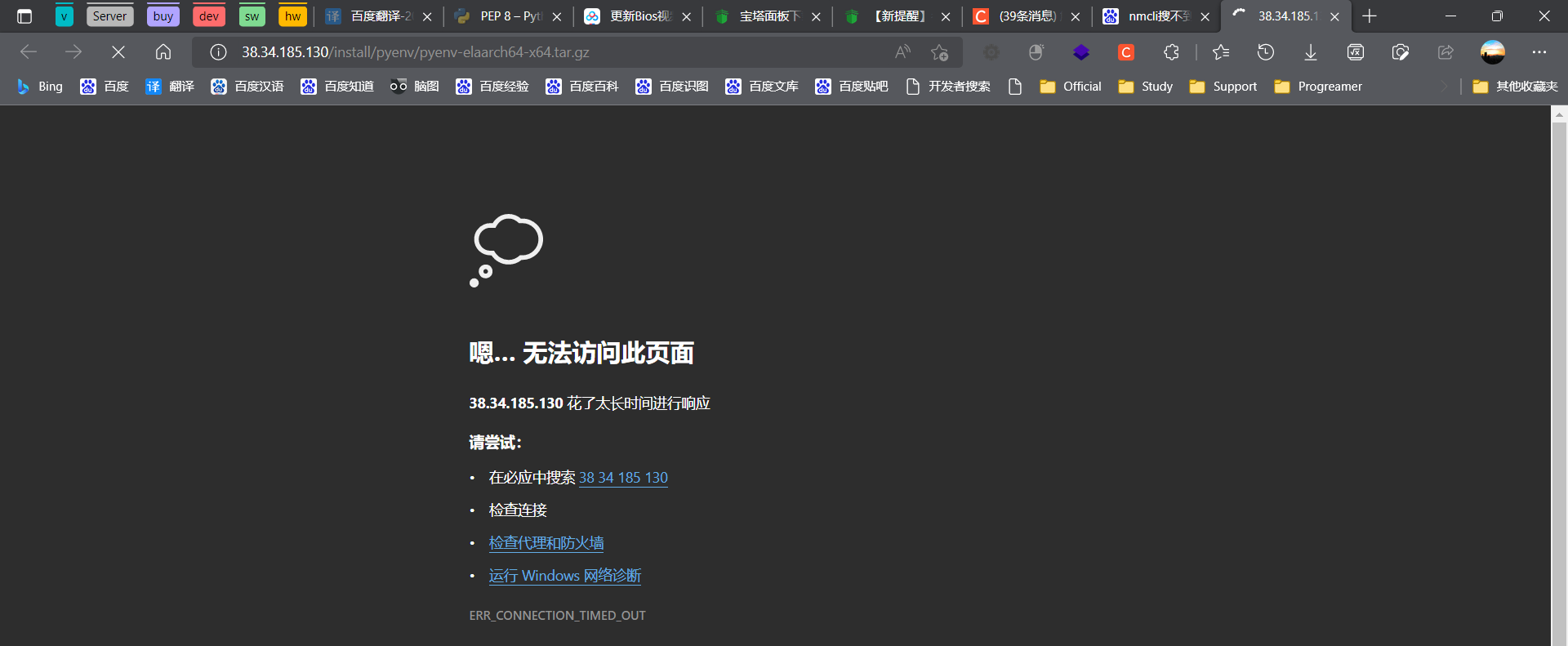Open the 开发者搜索 bookmark

[948, 87]
